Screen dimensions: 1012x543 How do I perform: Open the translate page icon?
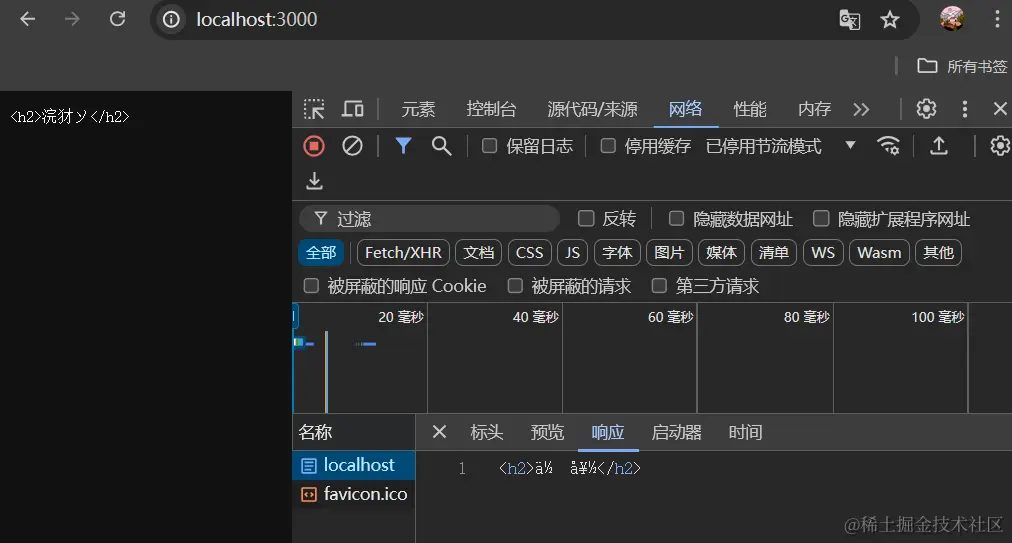pos(849,20)
